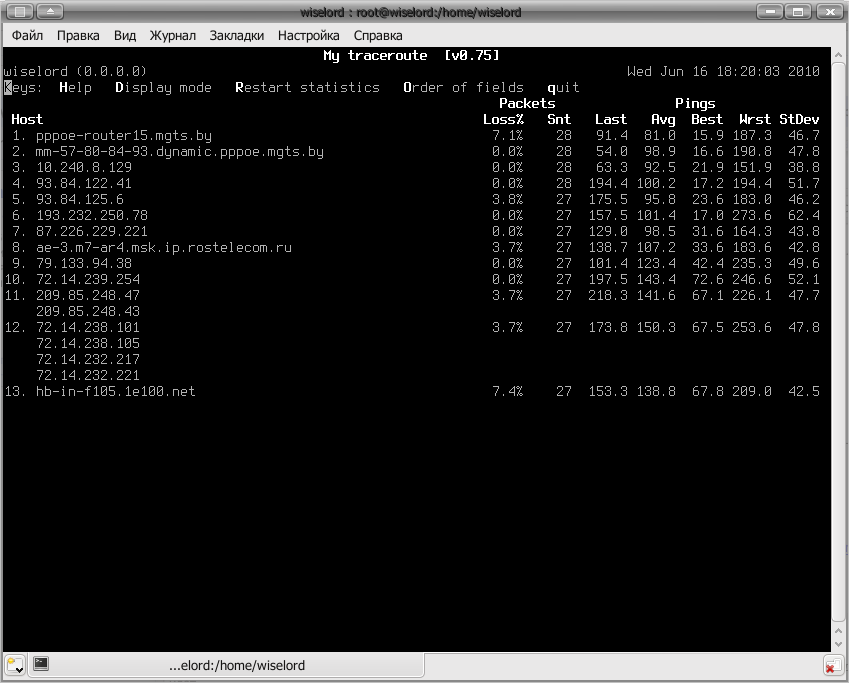Click alternate host 209.85.248.43
The height and width of the screenshot is (683, 849).
[x=88, y=311]
